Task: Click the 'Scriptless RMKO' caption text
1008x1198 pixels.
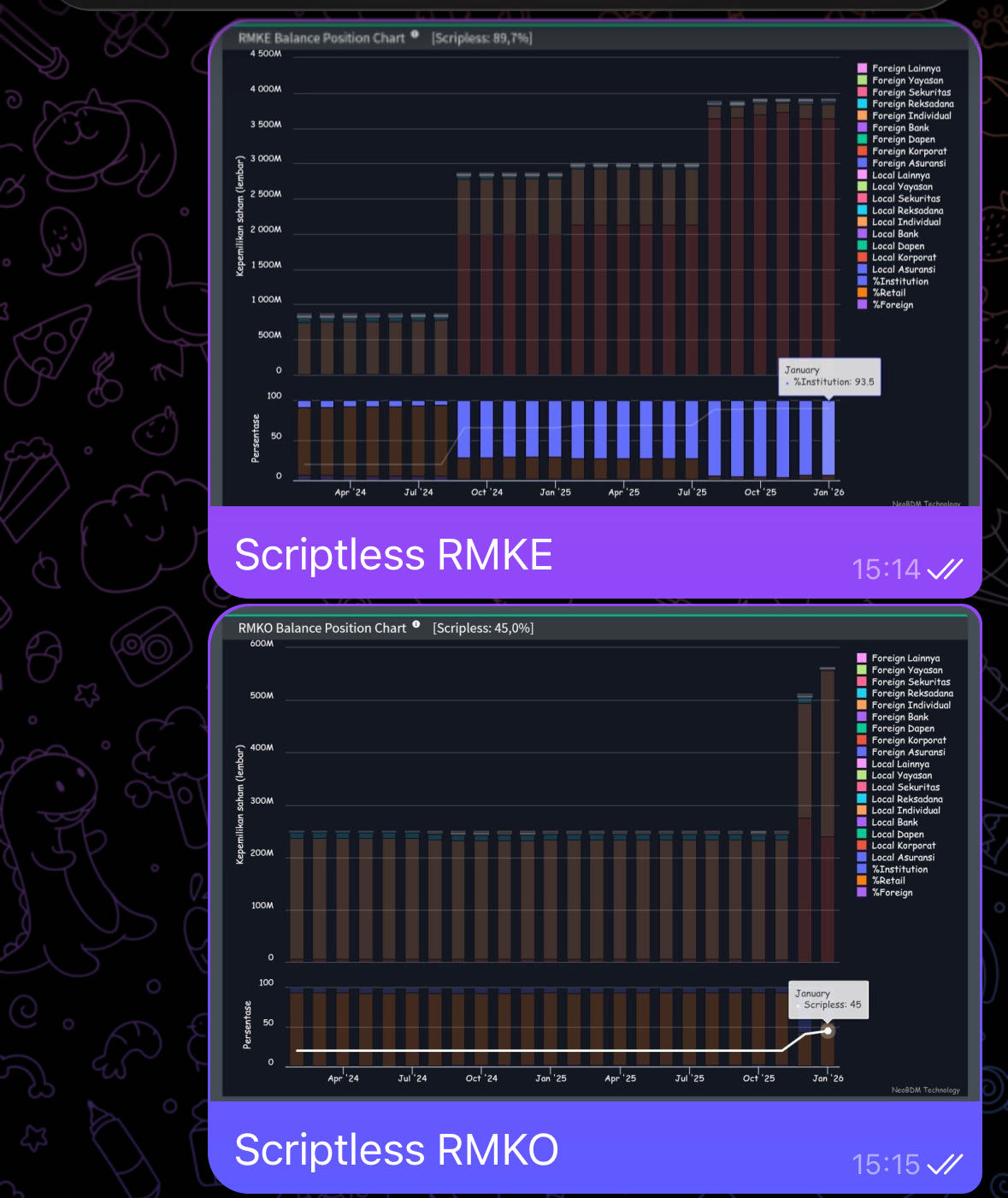Action: pyautogui.click(x=396, y=1150)
